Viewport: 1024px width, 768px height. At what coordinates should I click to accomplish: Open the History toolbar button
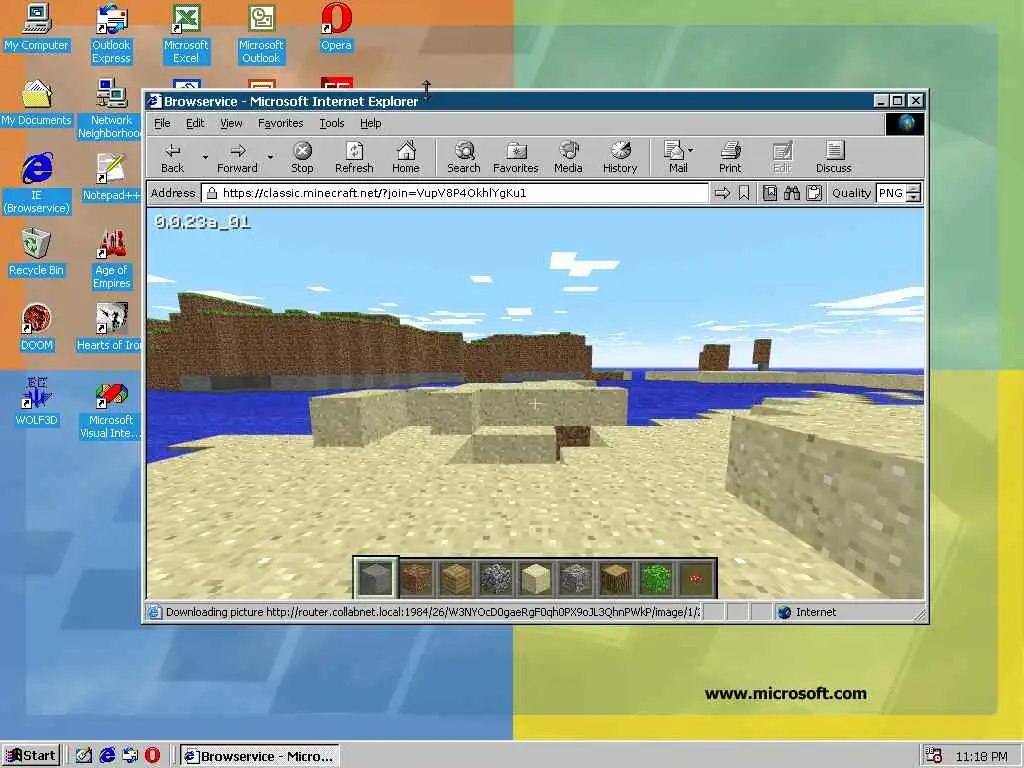point(620,158)
